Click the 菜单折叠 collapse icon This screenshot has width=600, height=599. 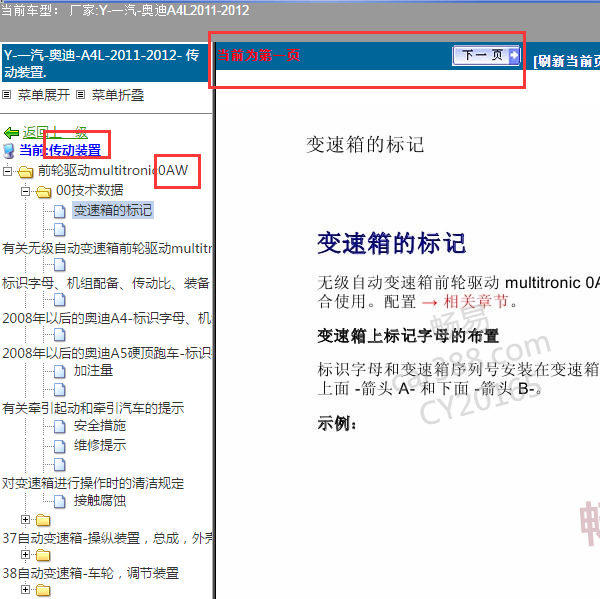pos(80,95)
